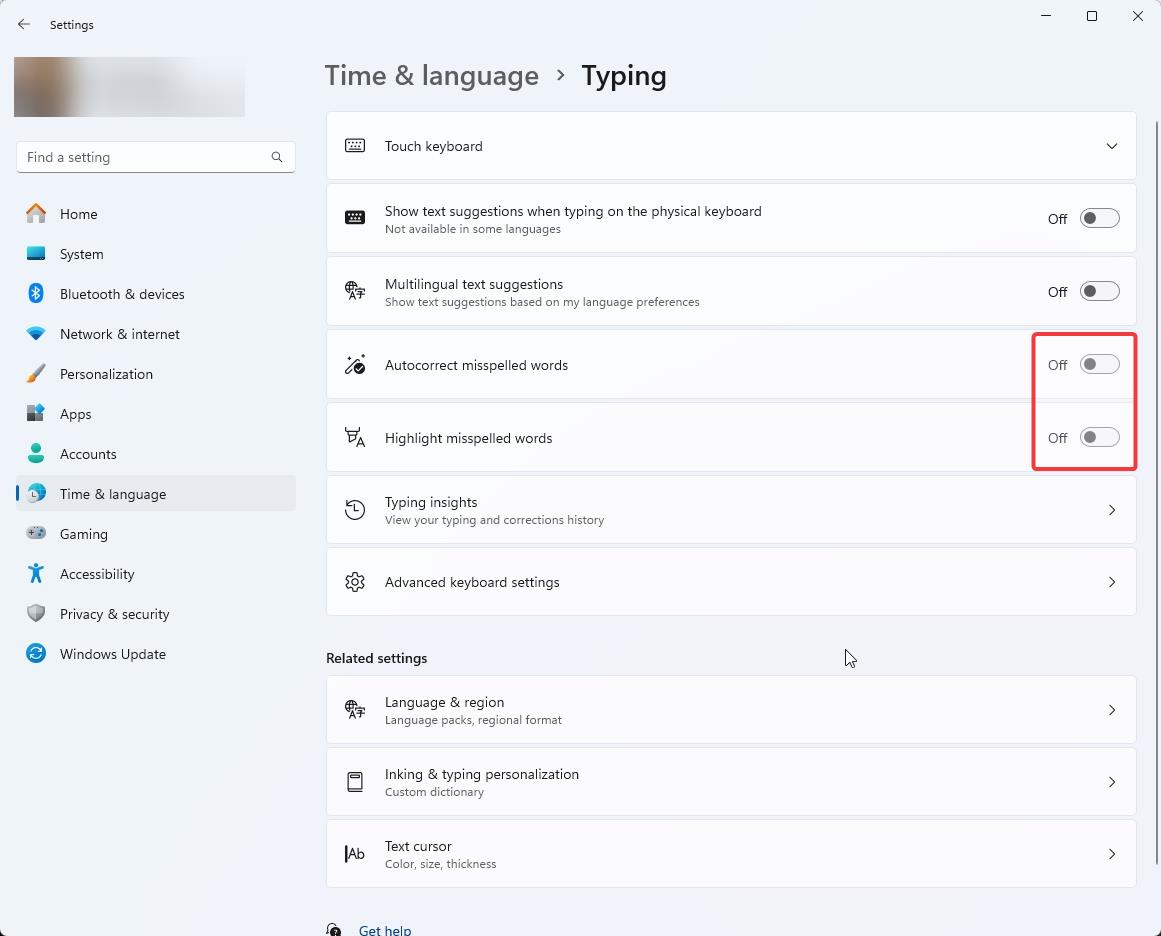The width and height of the screenshot is (1161, 936).
Task: Click the Bluetooth icon in sidebar
Action: tap(36, 293)
